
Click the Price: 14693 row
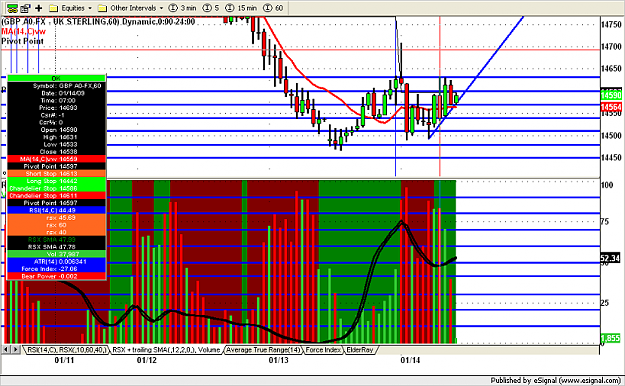coord(56,108)
